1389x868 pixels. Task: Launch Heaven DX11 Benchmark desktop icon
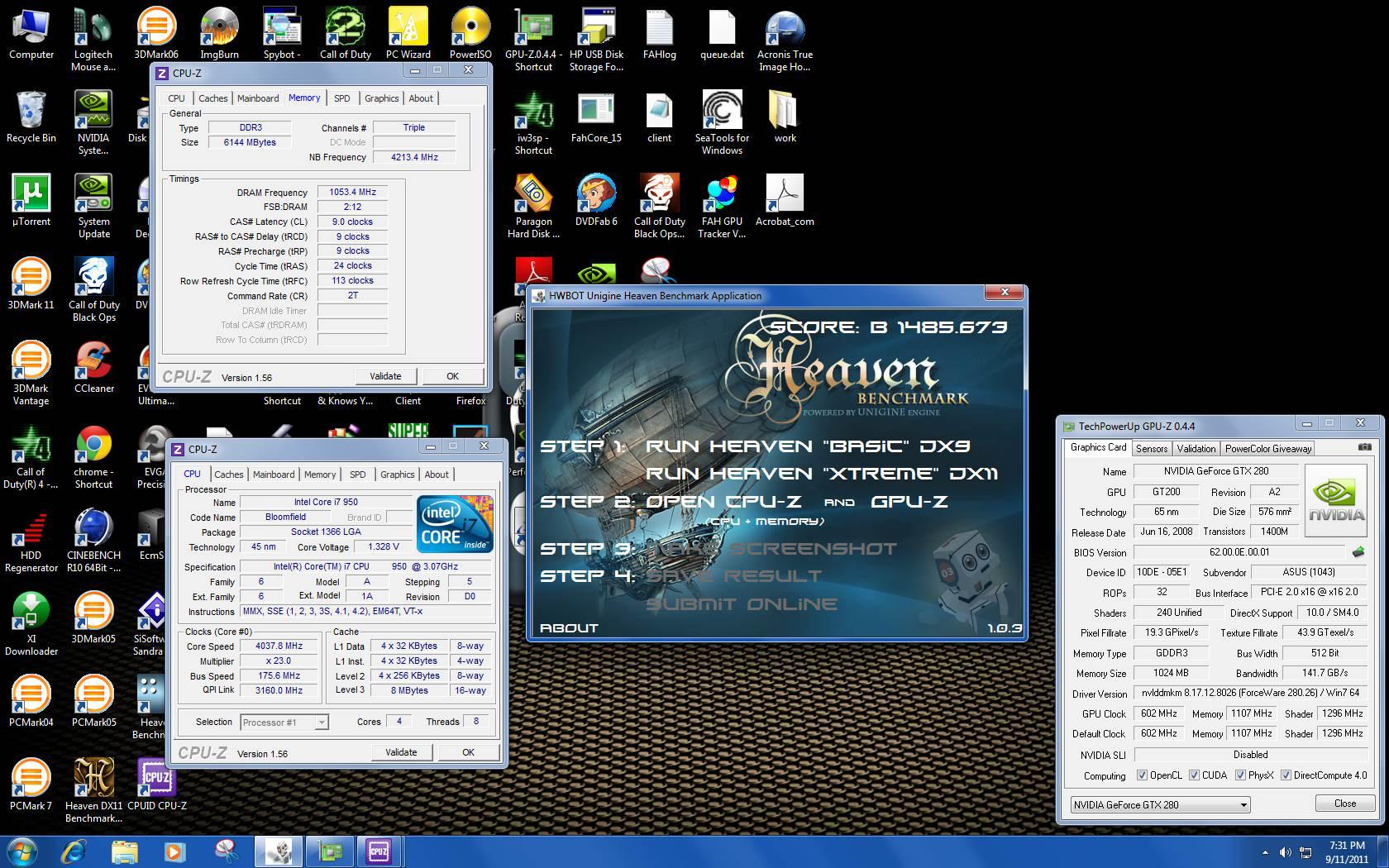[x=93, y=791]
